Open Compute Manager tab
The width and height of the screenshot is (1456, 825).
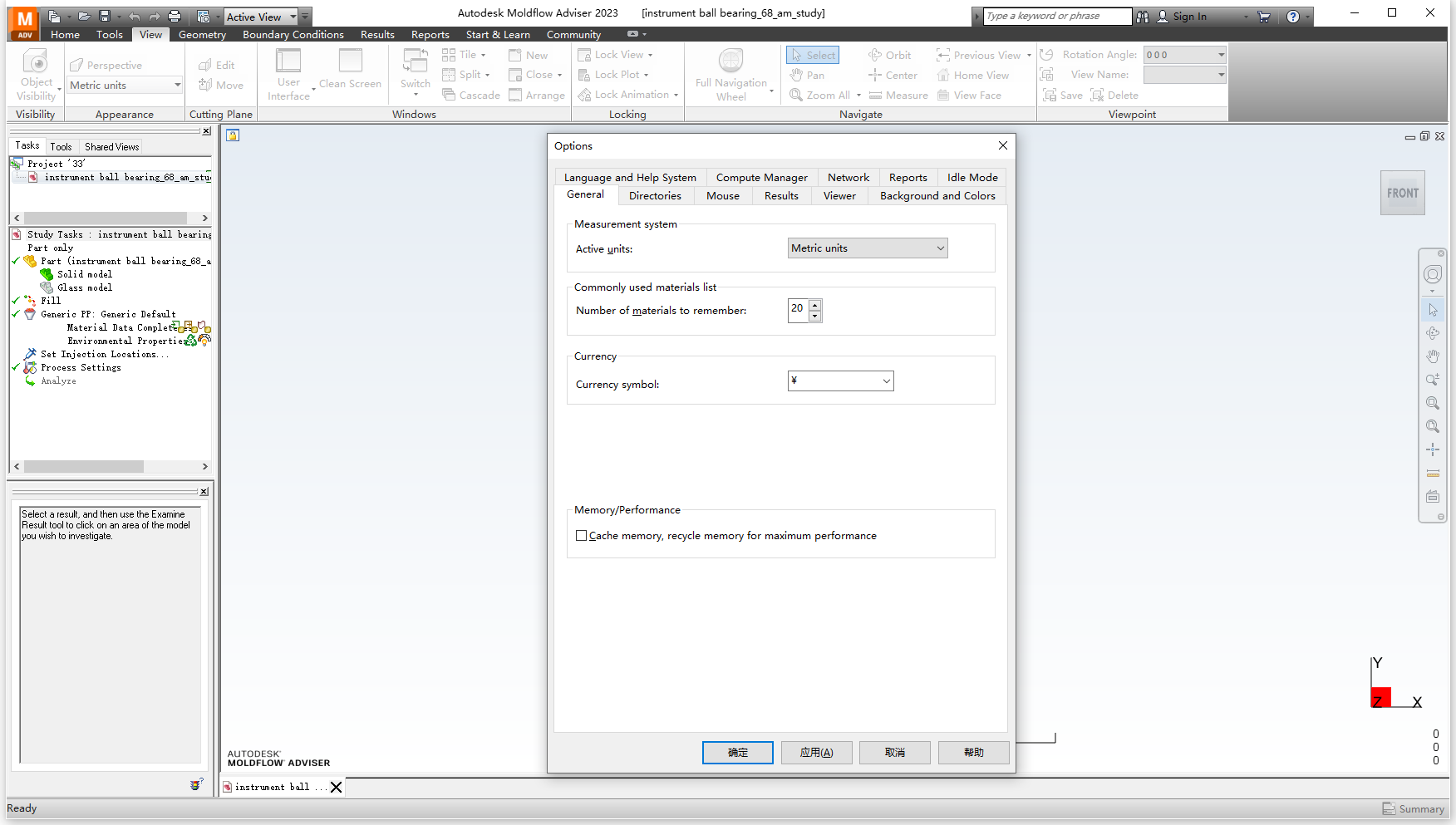(762, 178)
